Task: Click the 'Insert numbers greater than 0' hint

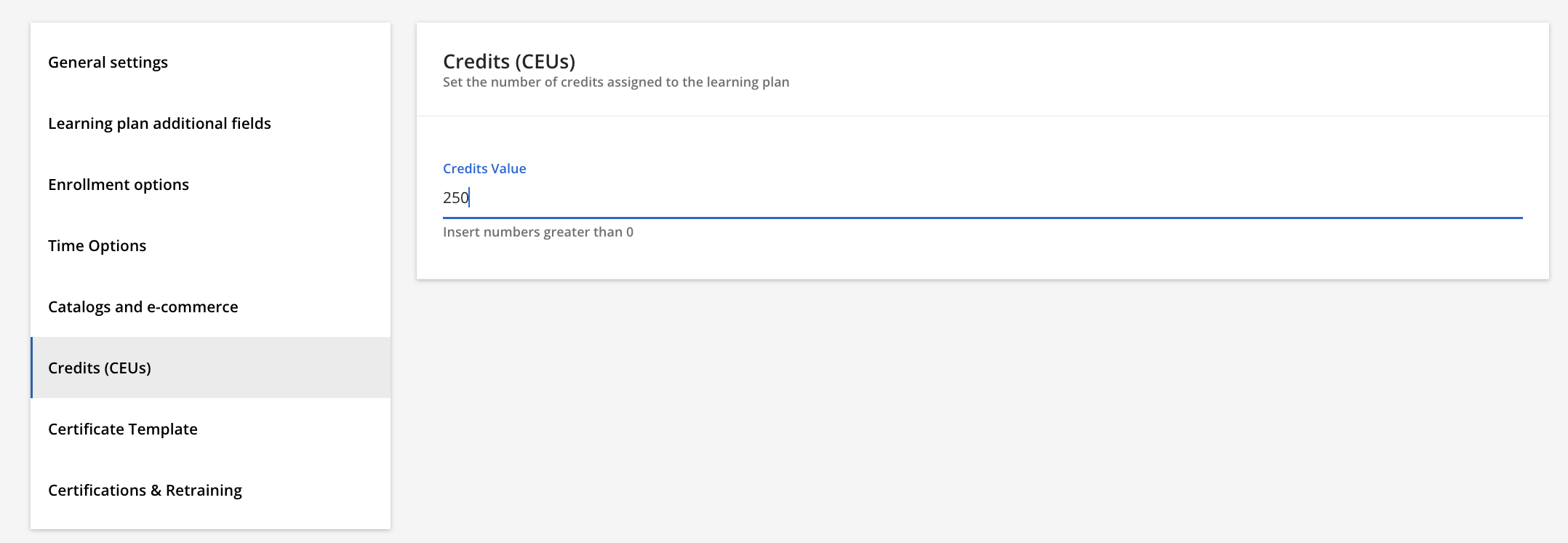Action: click(x=538, y=232)
